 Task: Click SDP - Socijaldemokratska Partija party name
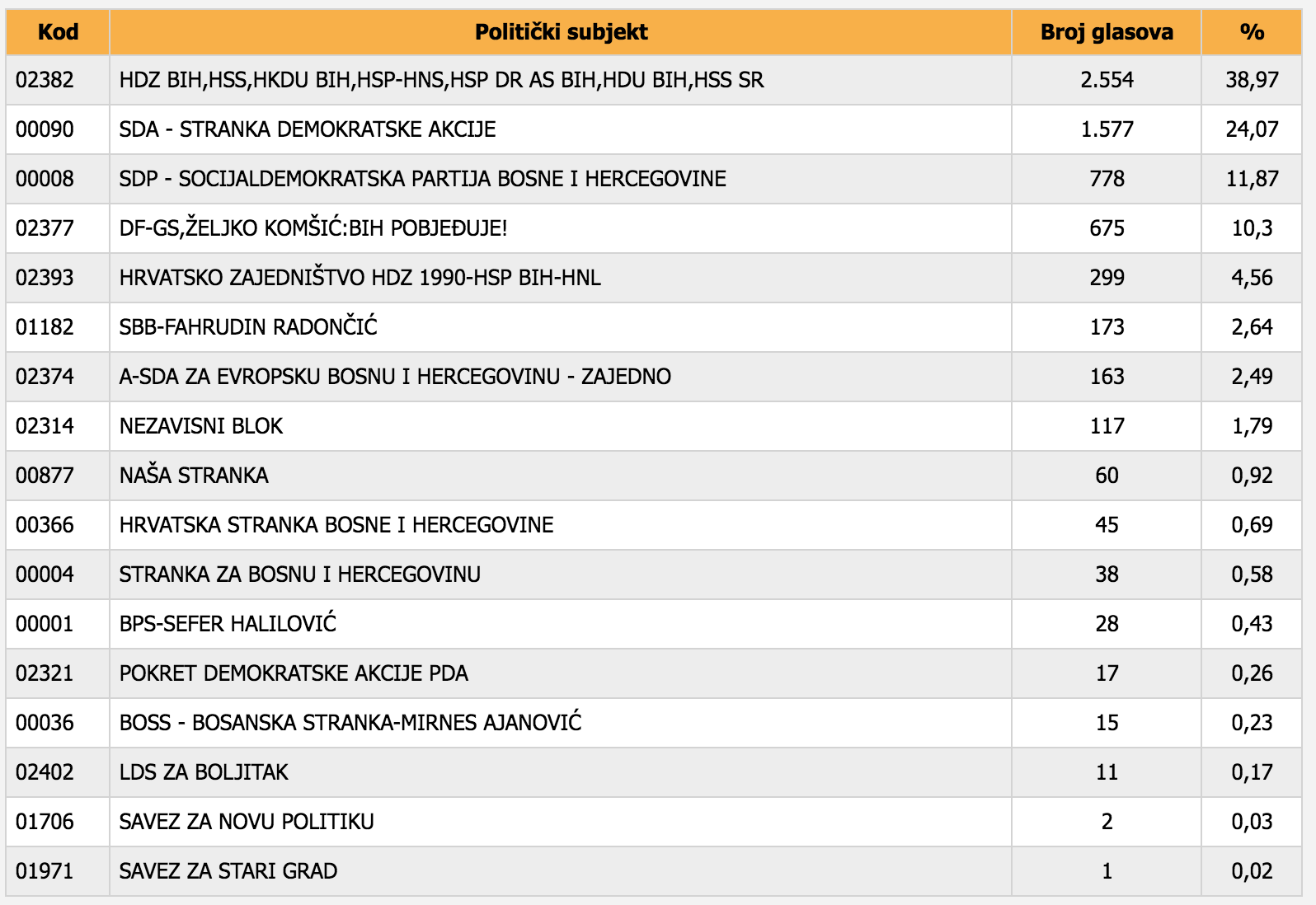422,179
